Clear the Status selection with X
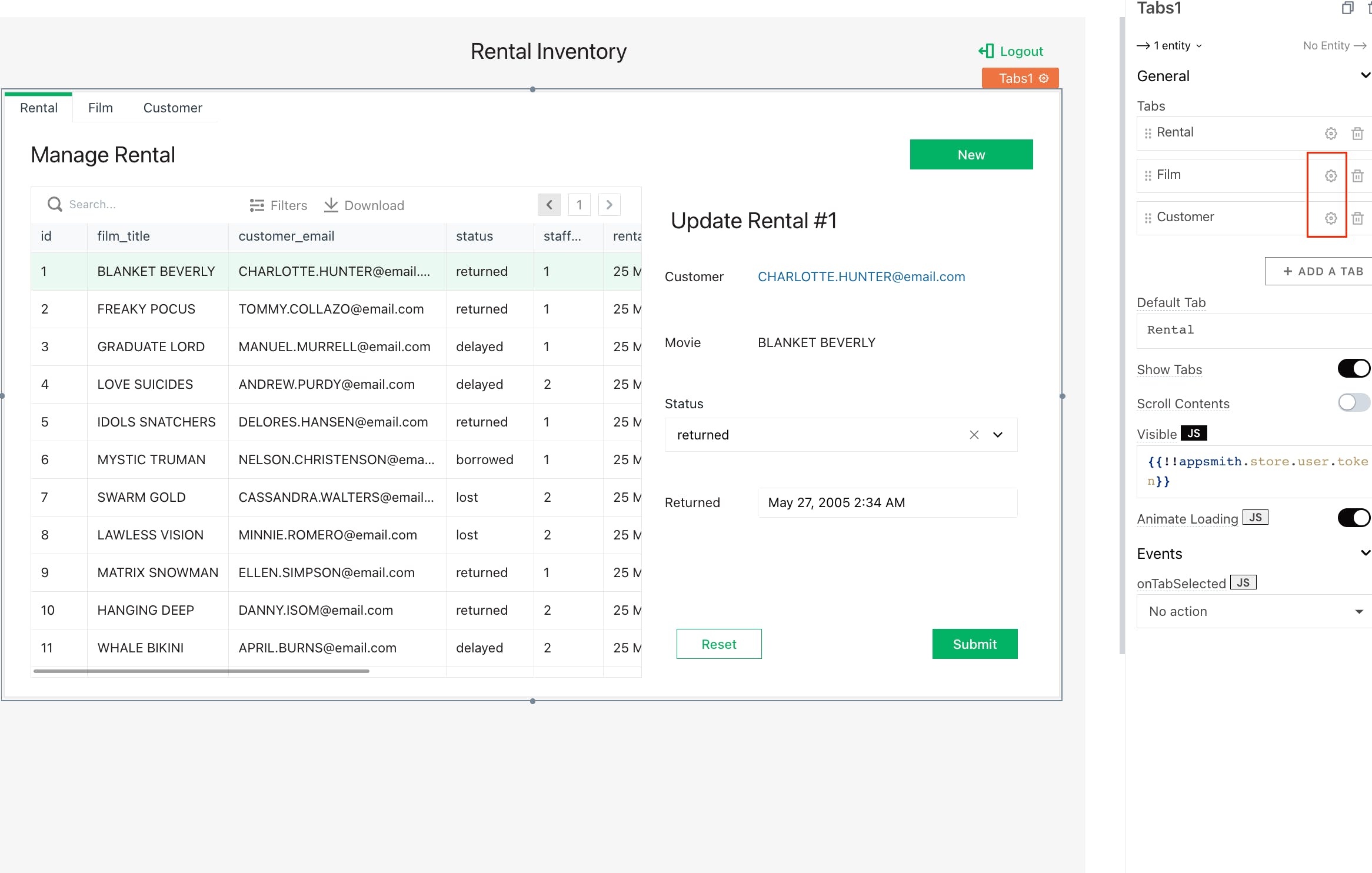 pyautogui.click(x=974, y=435)
